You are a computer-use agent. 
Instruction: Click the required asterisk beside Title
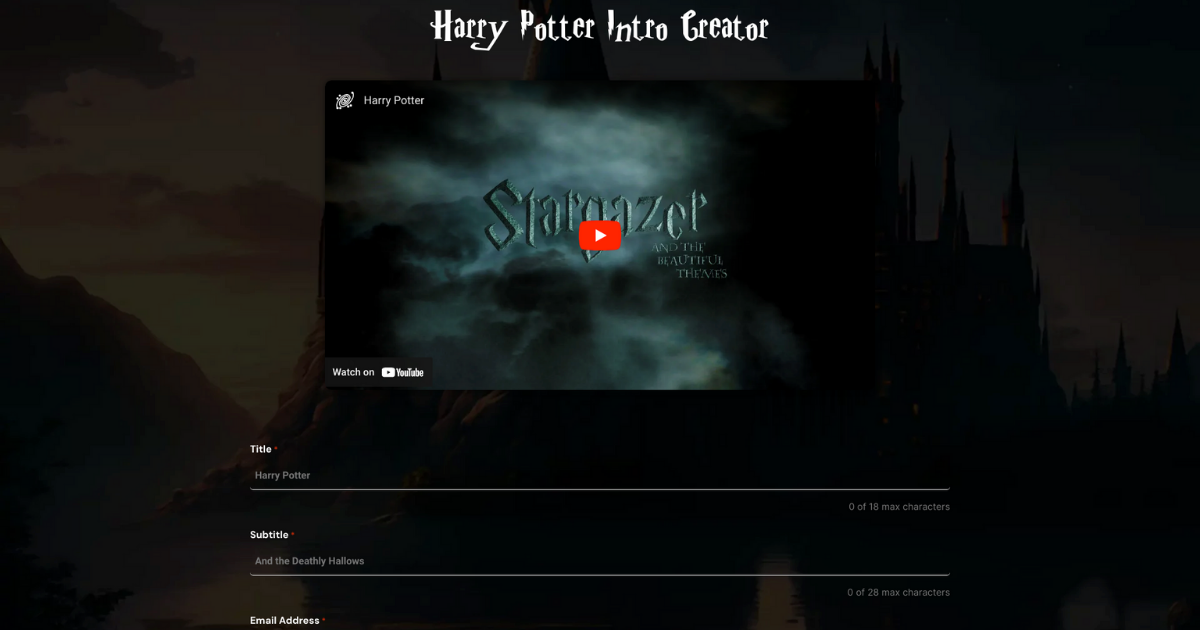[275, 447]
